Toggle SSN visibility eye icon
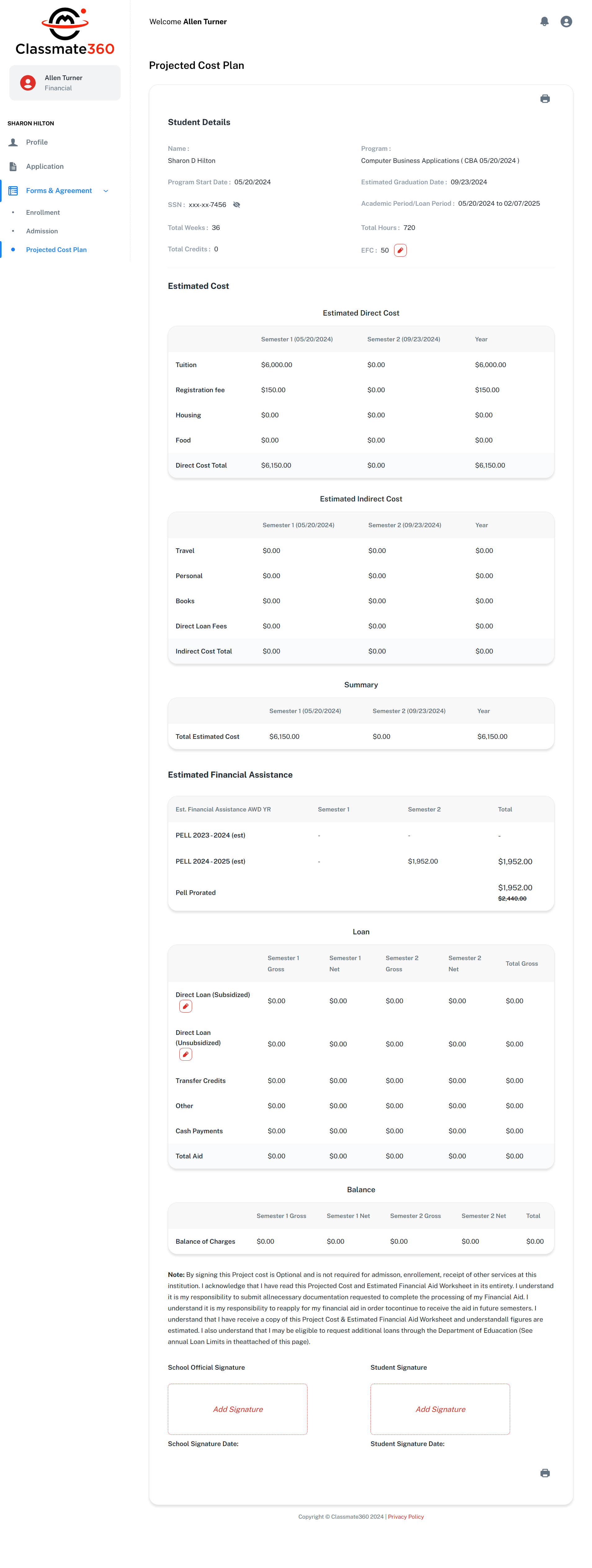The width and height of the screenshot is (592, 1568). click(x=237, y=204)
